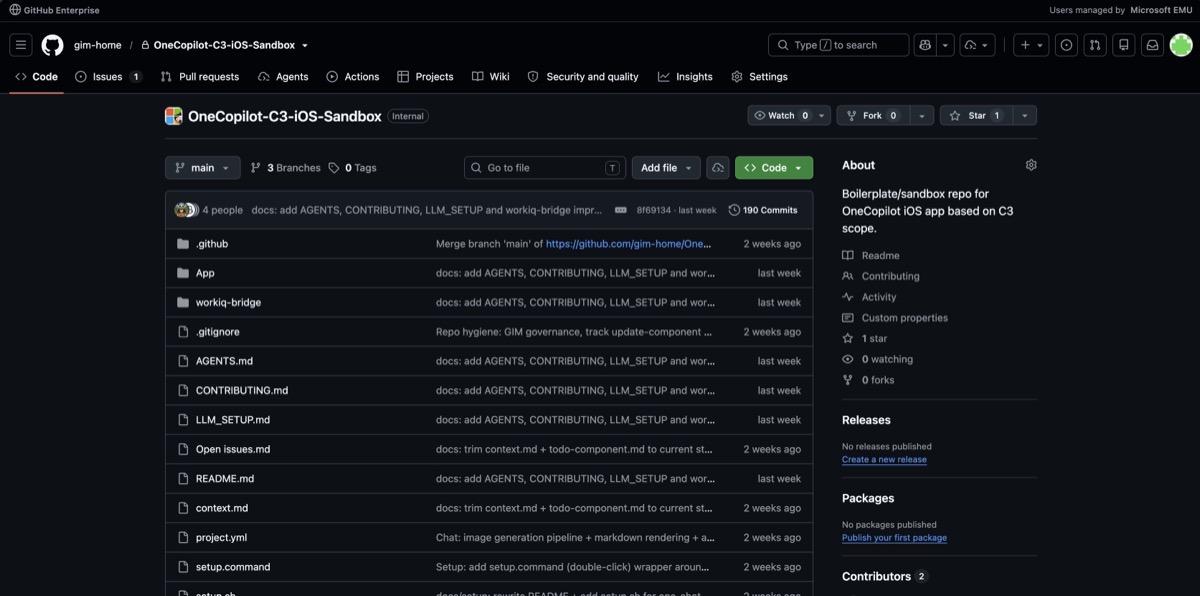Viewport: 1200px width, 596px height.
Task: Open Copilot chat icon in header
Action: pyautogui.click(x=925, y=45)
